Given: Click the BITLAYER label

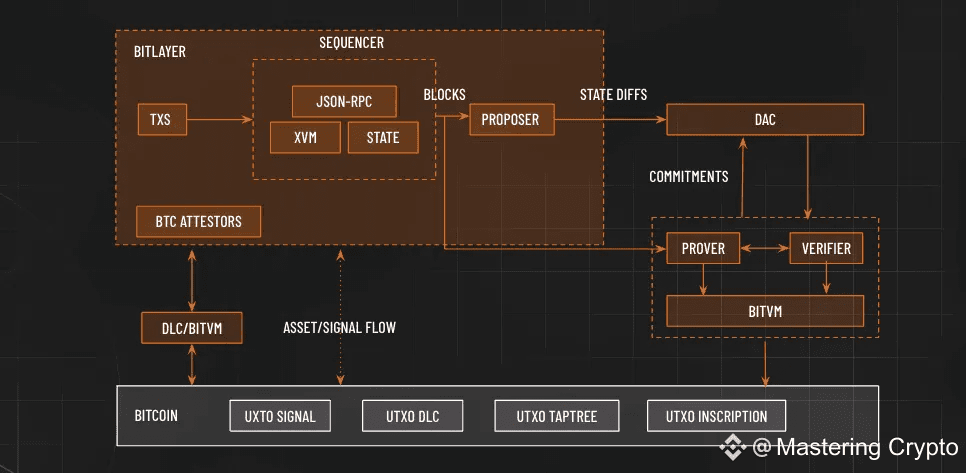Looking at the screenshot, I should tap(160, 52).
